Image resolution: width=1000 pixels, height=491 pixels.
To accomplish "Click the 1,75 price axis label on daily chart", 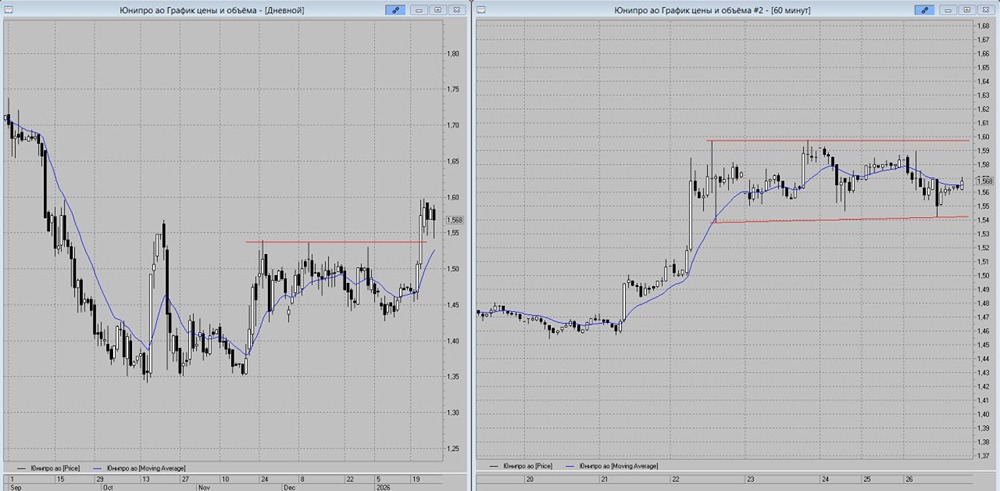I will pyautogui.click(x=453, y=90).
